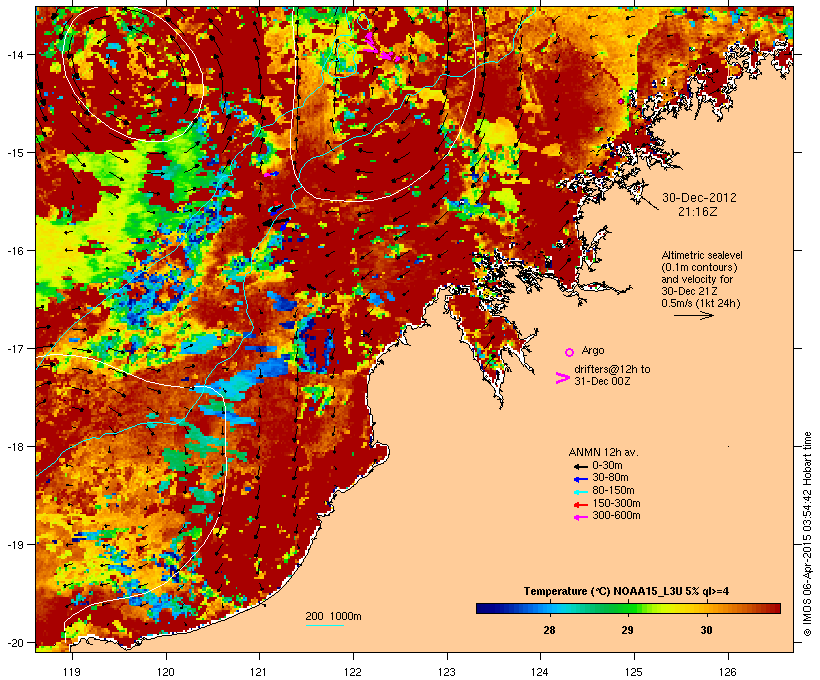Click the 0.5m/s velocity scale arrow
The width and height of the screenshot is (820, 680).
(x=693, y=315)
